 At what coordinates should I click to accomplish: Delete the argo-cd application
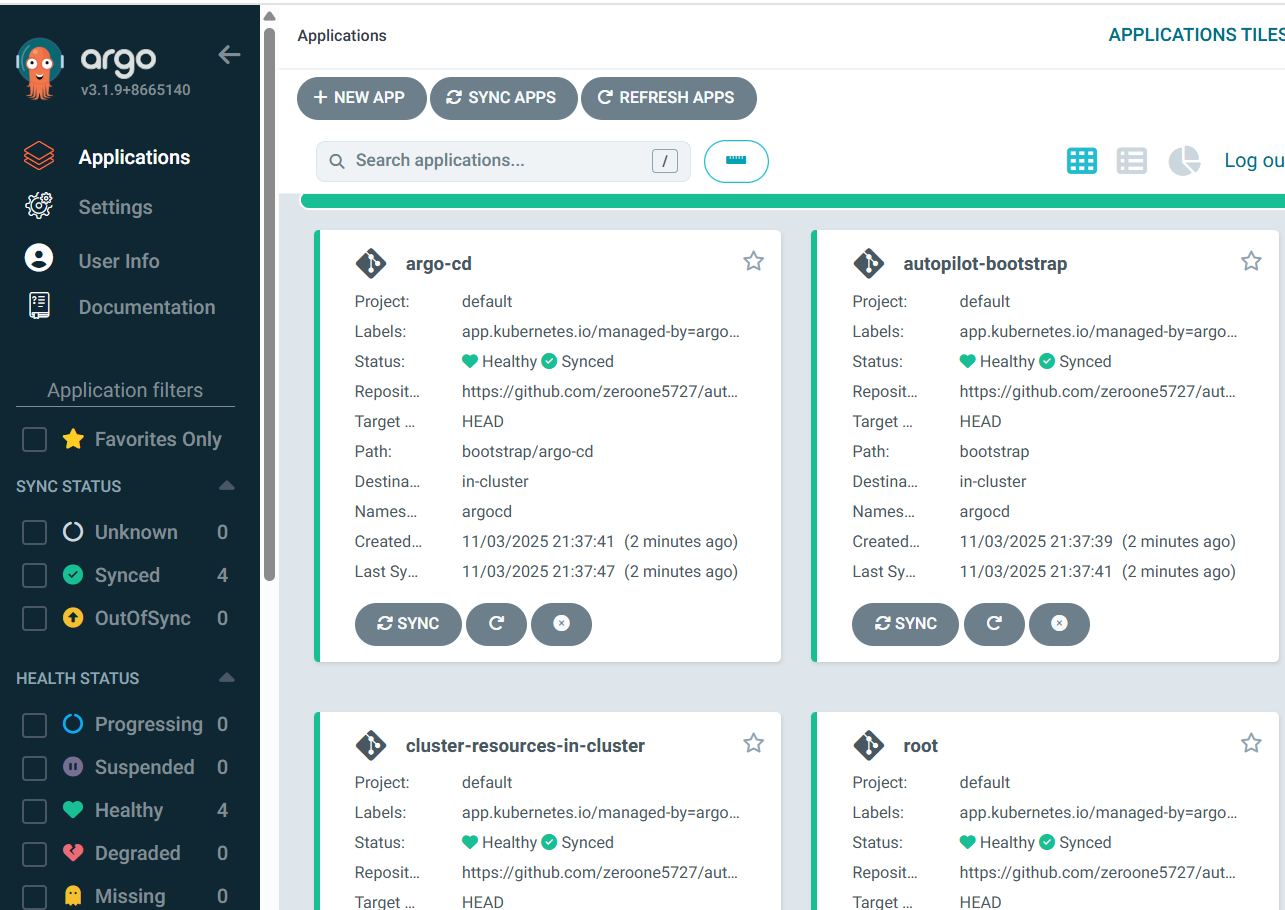pos(561,624)
